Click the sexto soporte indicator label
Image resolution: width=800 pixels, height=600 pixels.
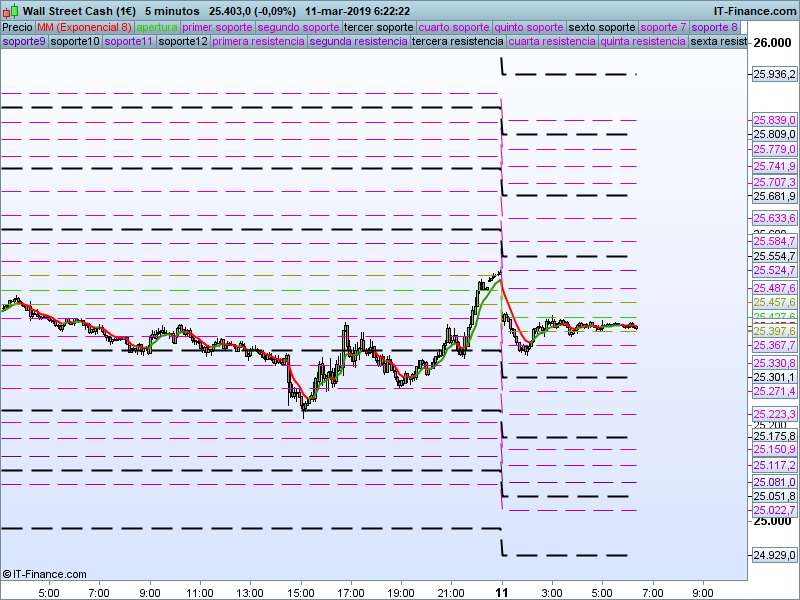[x=602, y=28]
